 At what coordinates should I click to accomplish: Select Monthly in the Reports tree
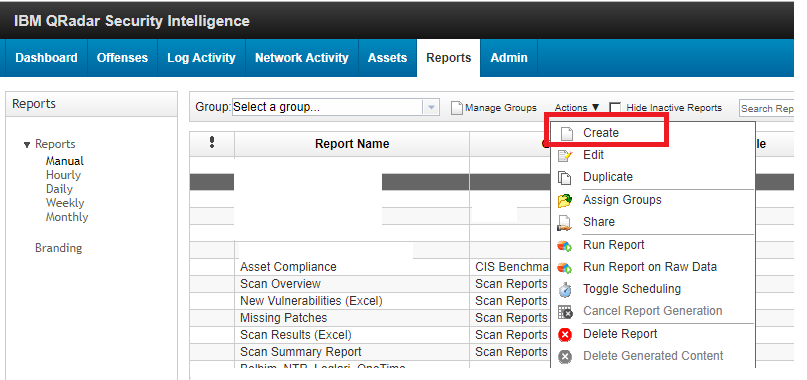[67, 217]
